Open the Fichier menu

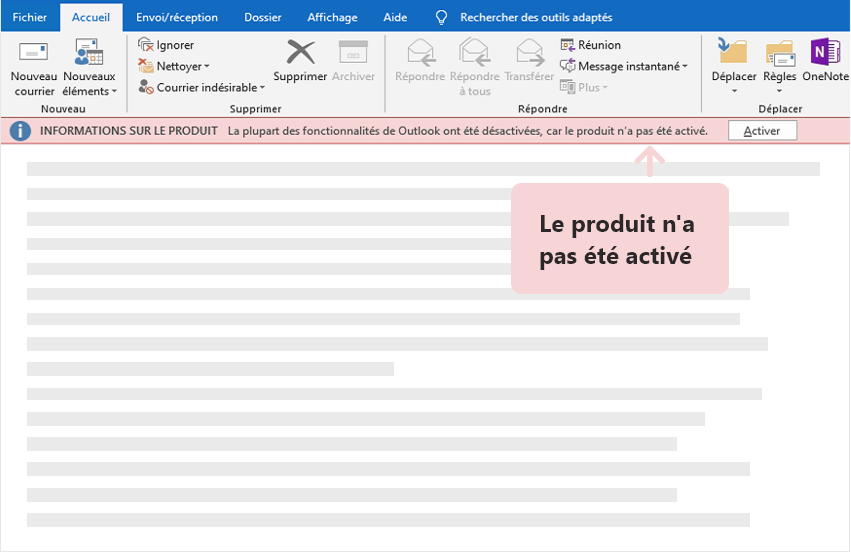tap(29, 17)
